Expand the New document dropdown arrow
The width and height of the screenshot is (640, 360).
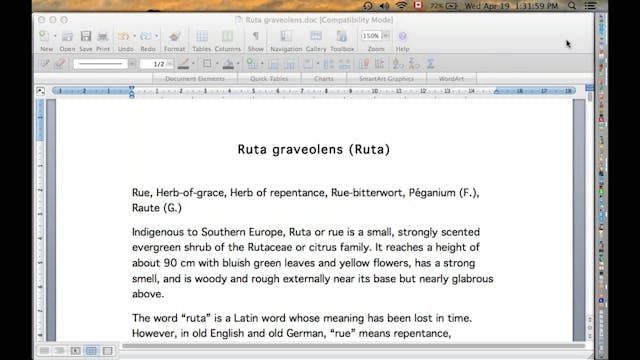click(55, 36)
